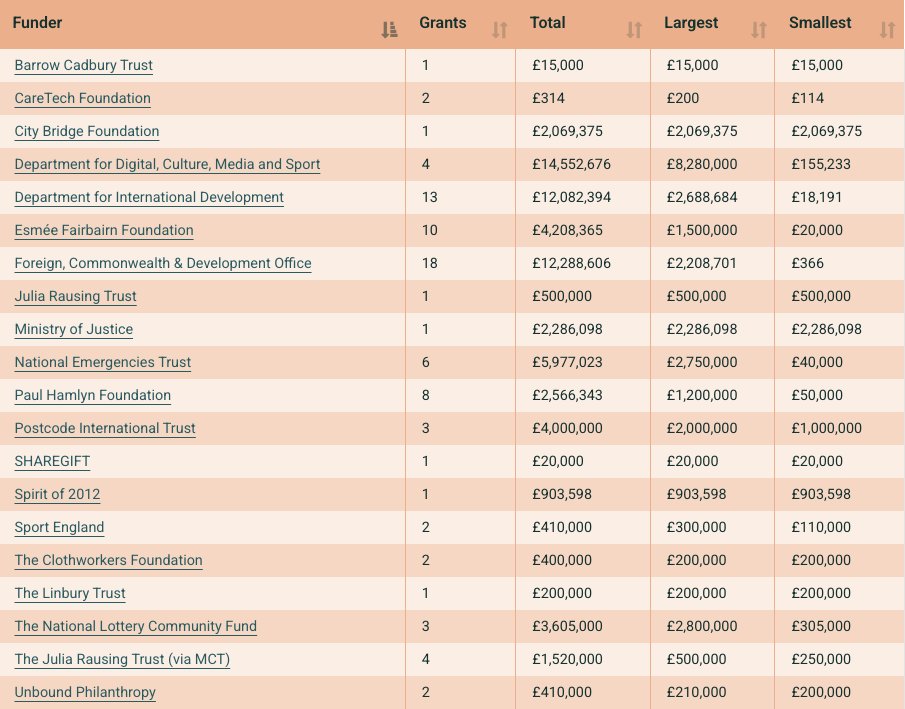905x709 pixels.
Task: Select largest grant £2,800,000 cell
Action: click(x=712, y=626)
